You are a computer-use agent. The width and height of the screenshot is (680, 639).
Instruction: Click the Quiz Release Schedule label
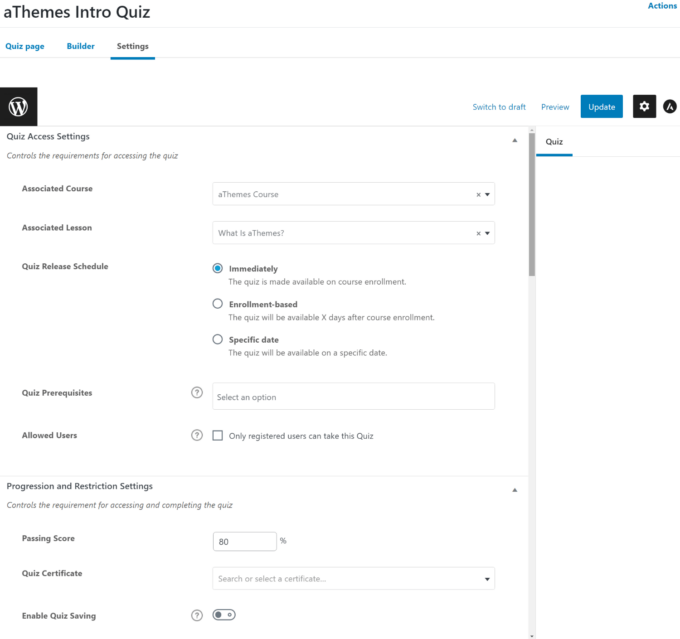65,266
